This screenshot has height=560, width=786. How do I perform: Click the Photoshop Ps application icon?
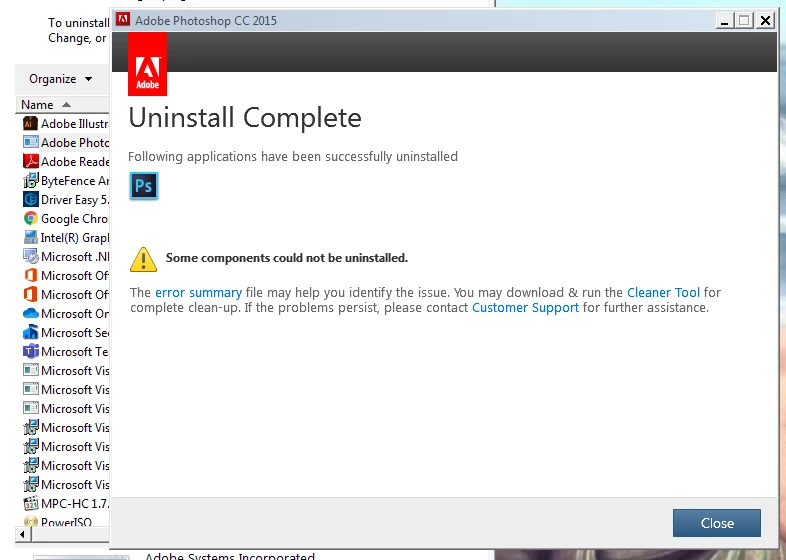pos(144,186)
